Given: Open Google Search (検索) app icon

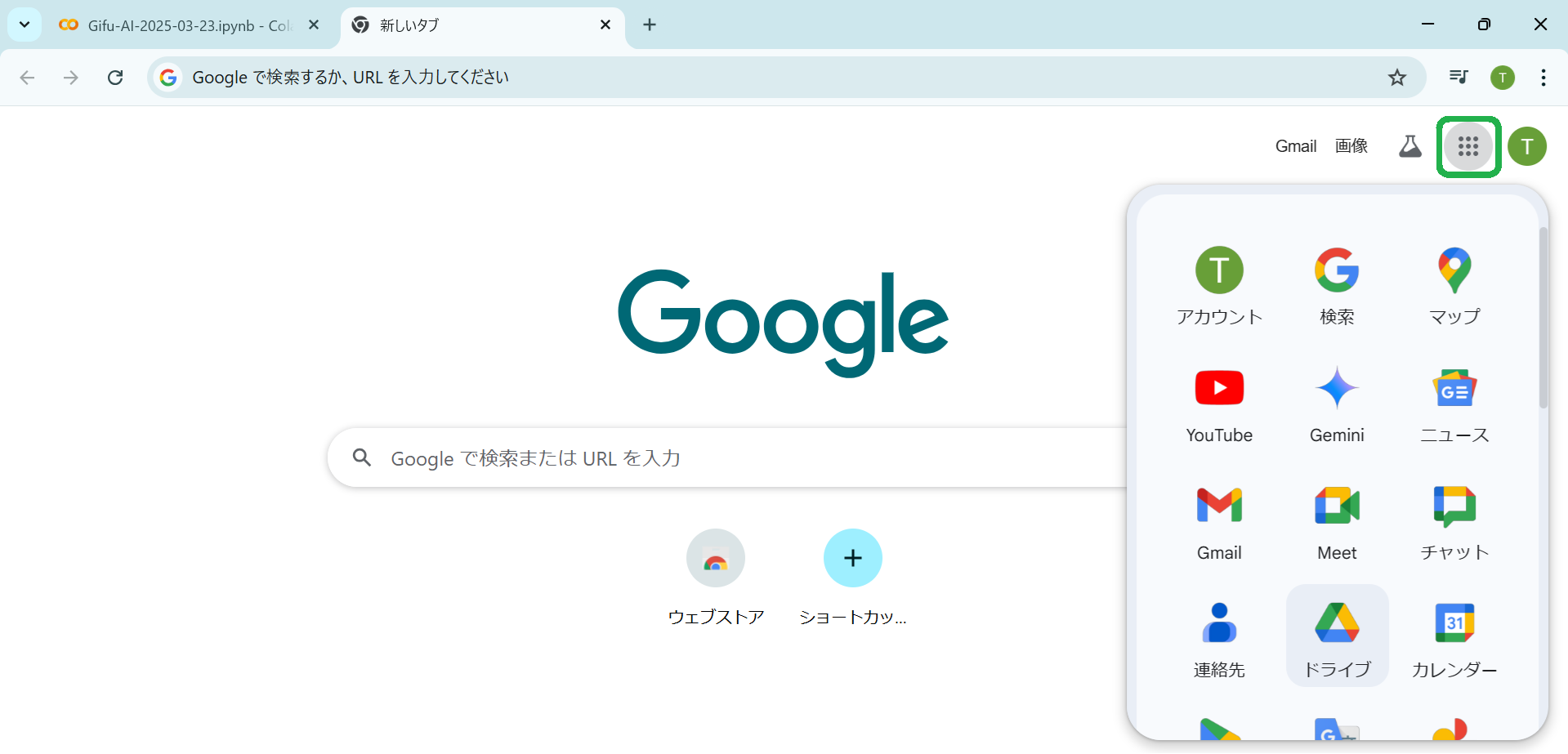Looking at the screenshot, I should click(x=1337, y=285).
